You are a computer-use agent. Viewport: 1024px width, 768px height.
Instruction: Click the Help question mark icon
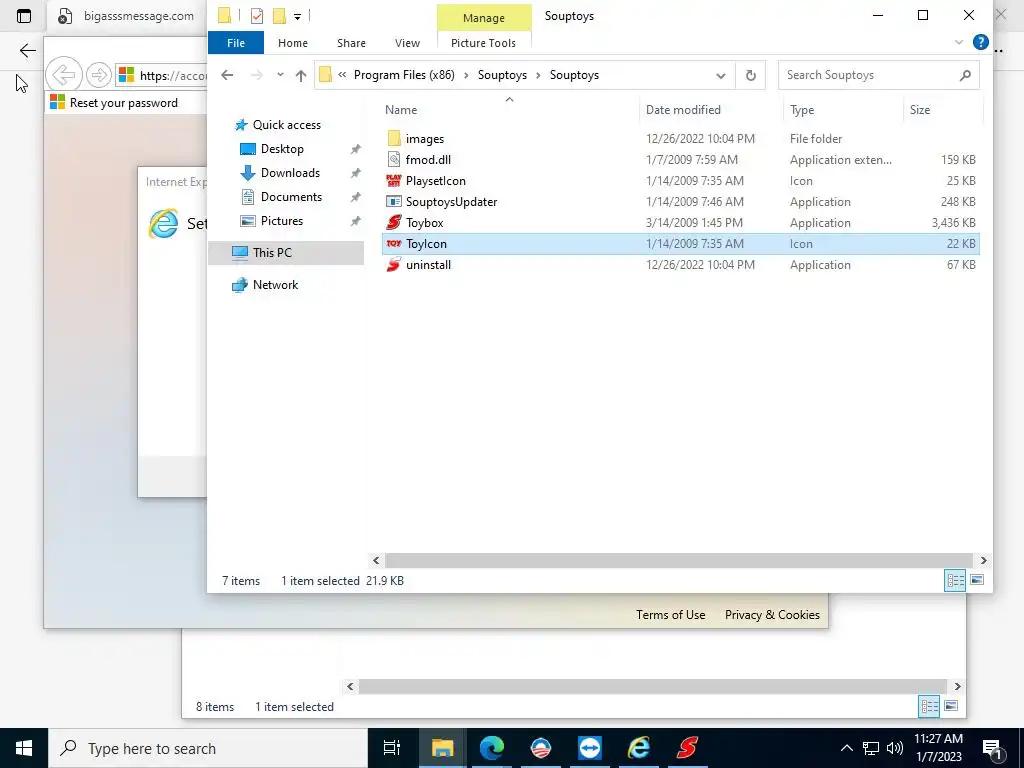(980, 42)
